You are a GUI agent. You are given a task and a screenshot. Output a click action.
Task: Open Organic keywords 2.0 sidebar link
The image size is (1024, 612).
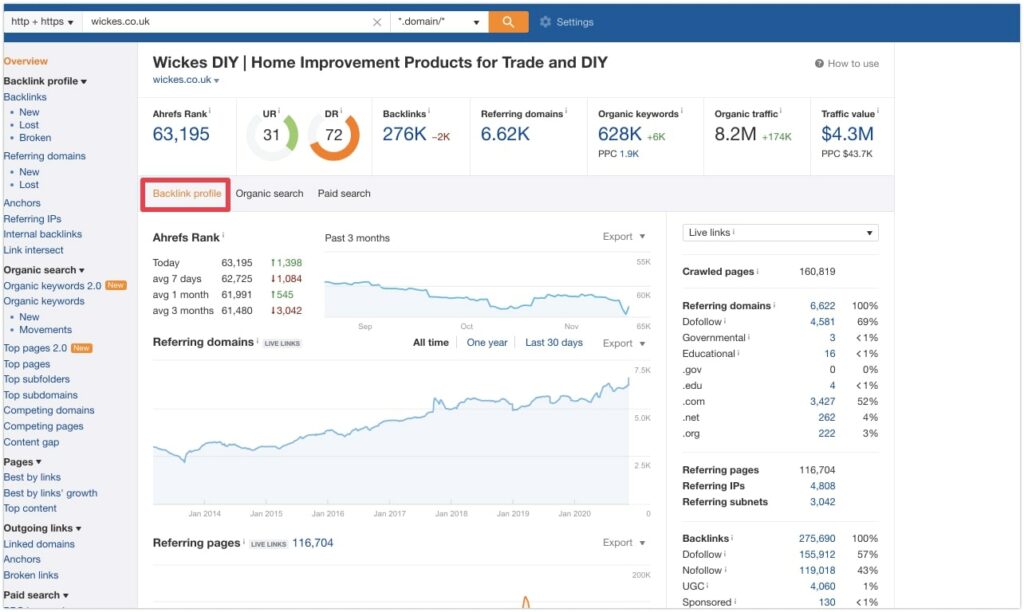click(52, 285)
